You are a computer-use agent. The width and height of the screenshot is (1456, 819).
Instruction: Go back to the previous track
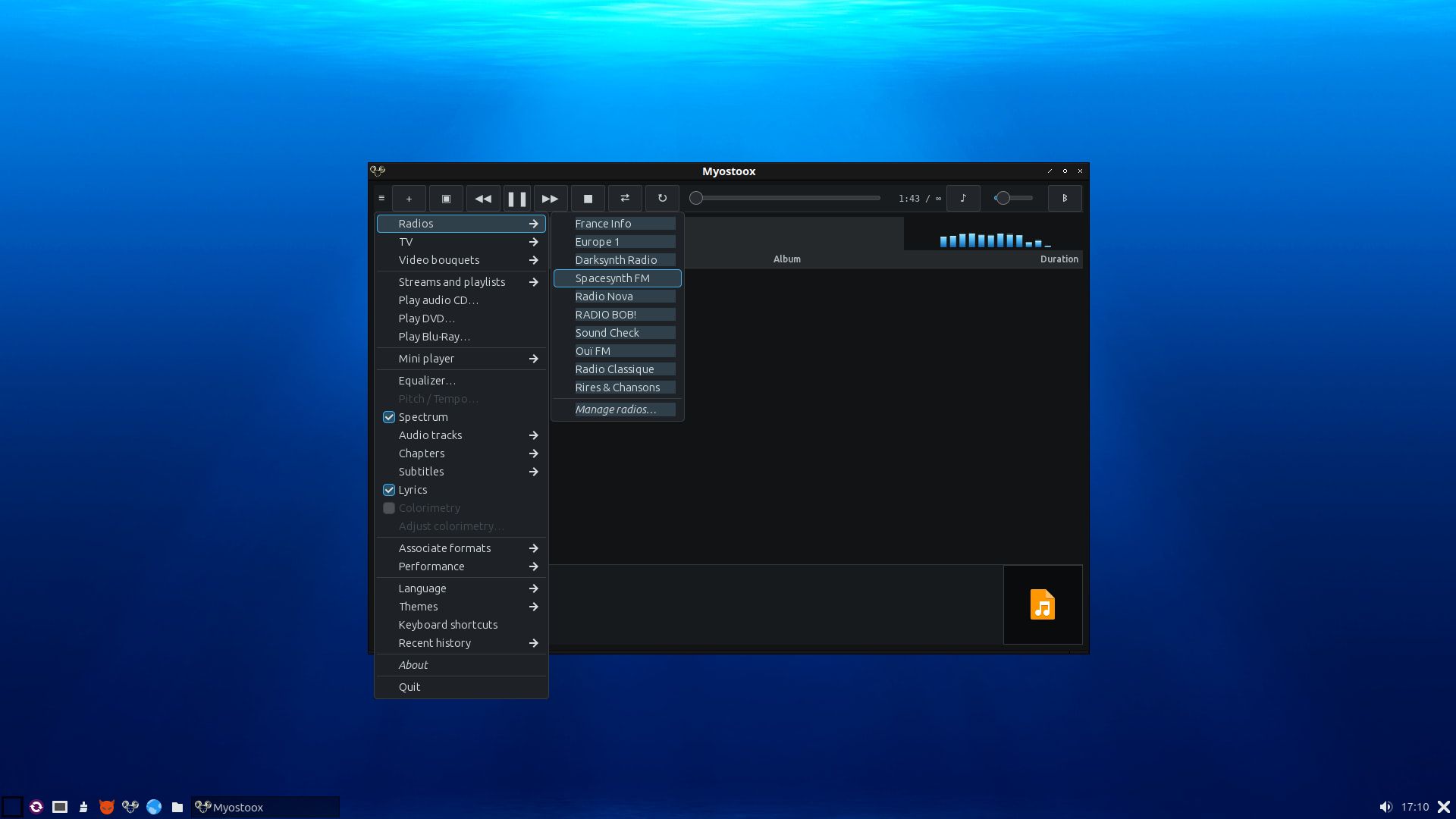(x=483, y=199)
